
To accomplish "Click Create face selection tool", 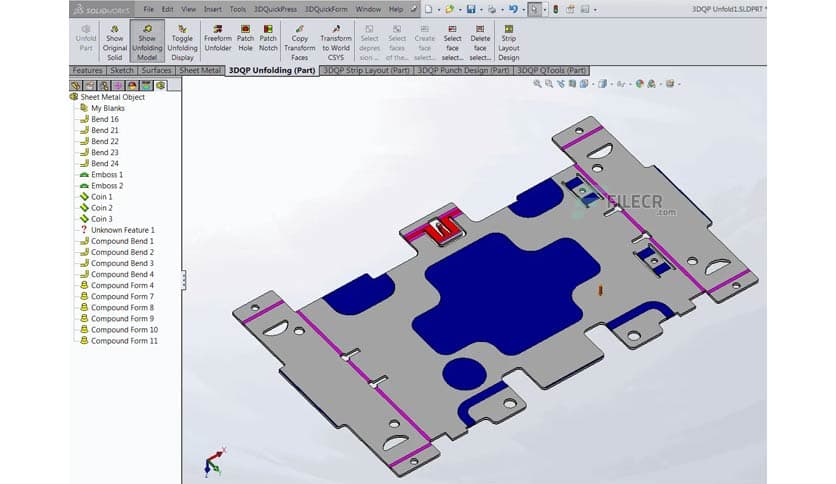I will [x=424, y=42].
